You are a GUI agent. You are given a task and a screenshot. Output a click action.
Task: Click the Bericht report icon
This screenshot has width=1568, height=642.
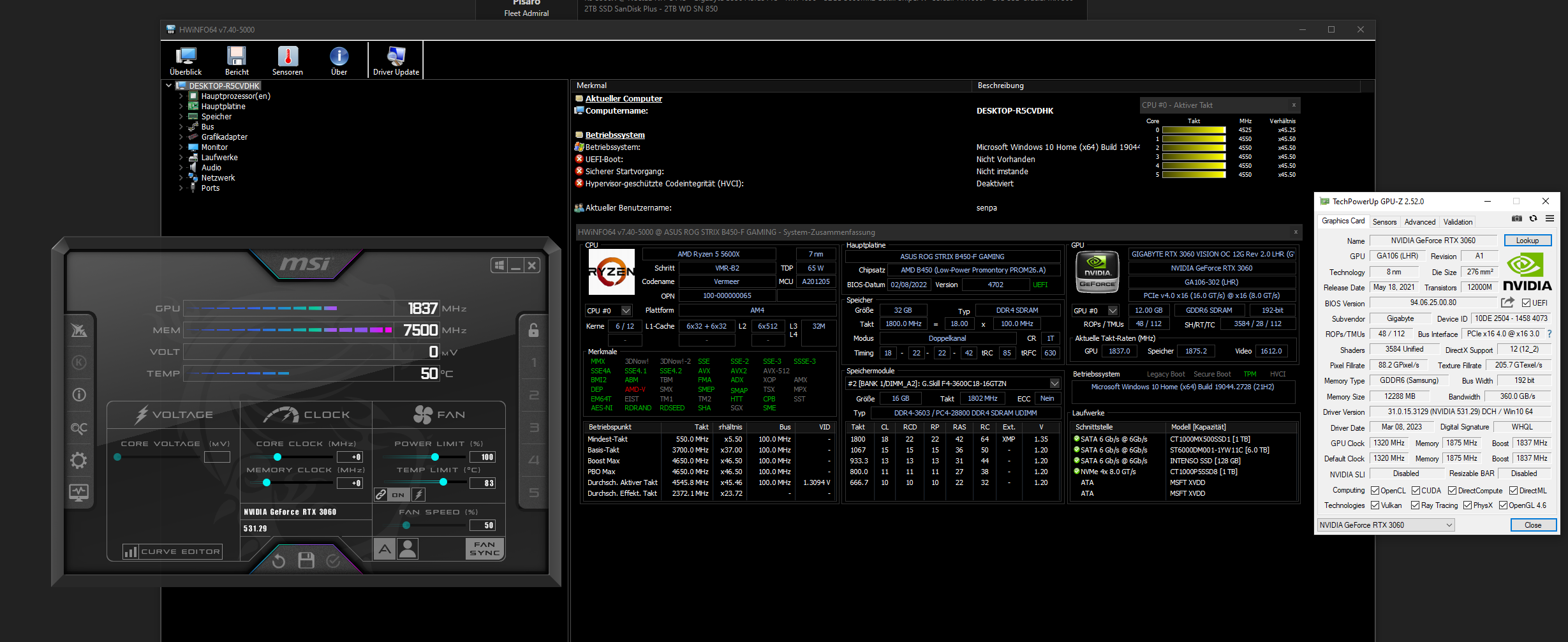click(237, 61)
